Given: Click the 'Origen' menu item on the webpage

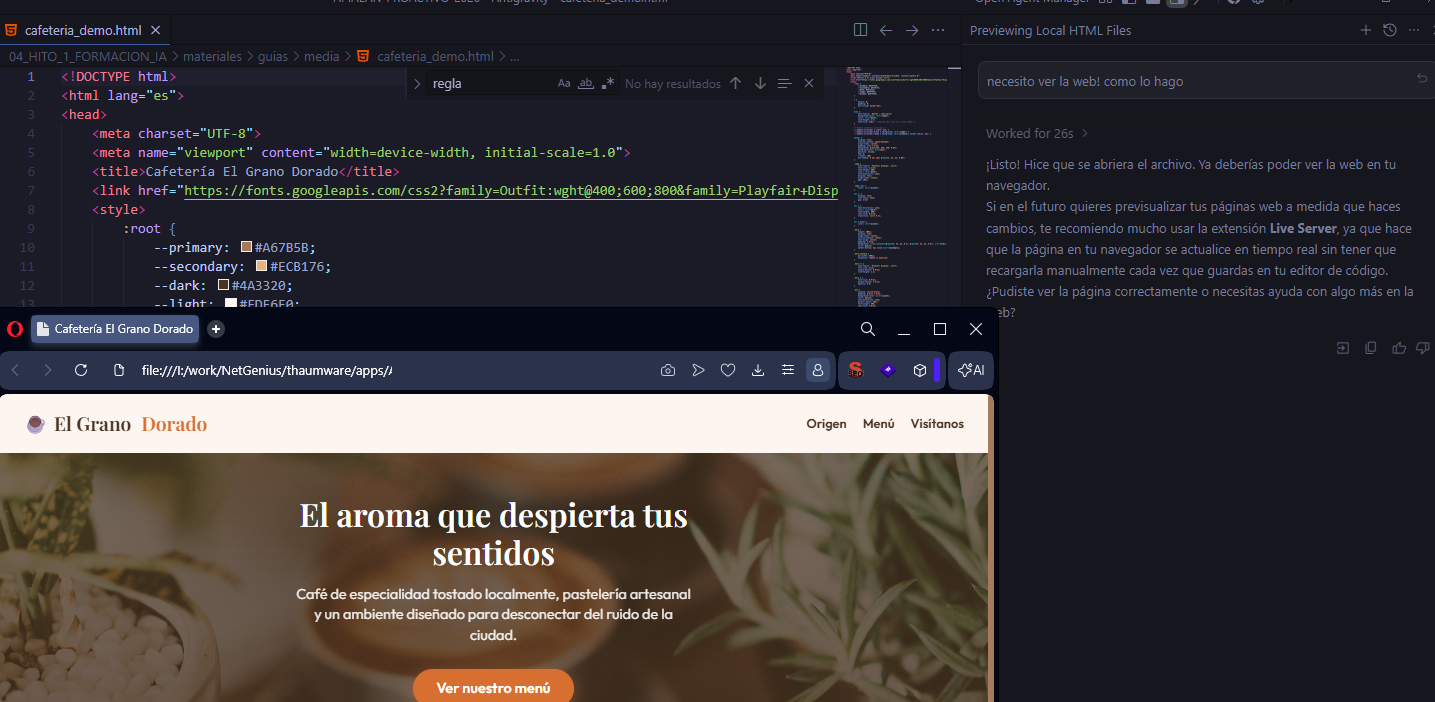Looking at the screenshot, I should click(826, 424).
